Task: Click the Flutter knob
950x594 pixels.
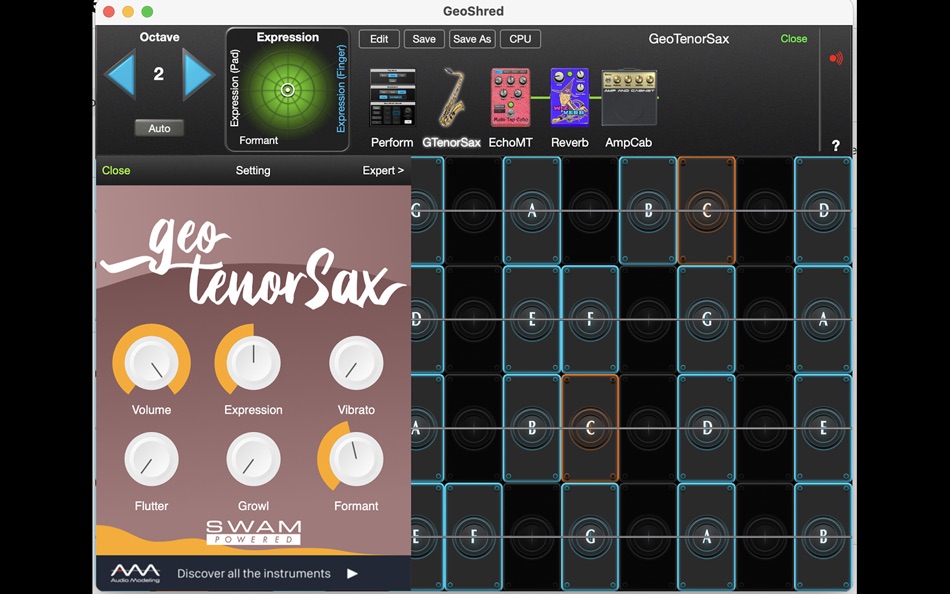Action: point(151,459)
